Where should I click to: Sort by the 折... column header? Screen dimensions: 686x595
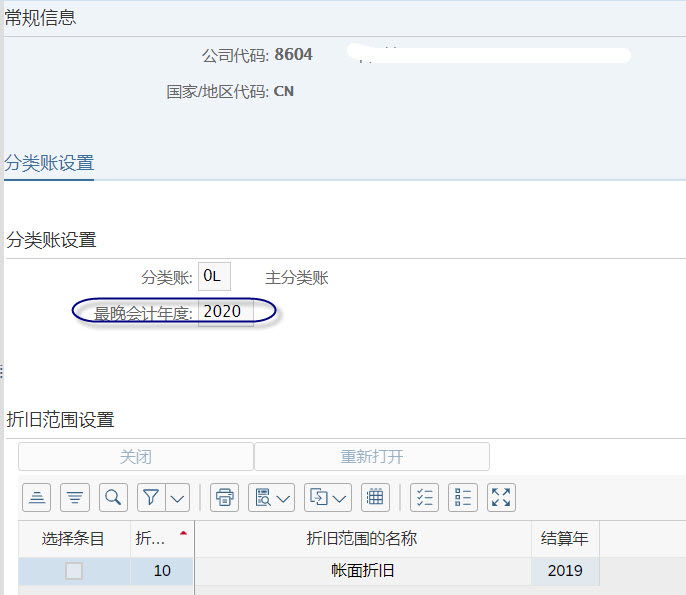(161, 538)
